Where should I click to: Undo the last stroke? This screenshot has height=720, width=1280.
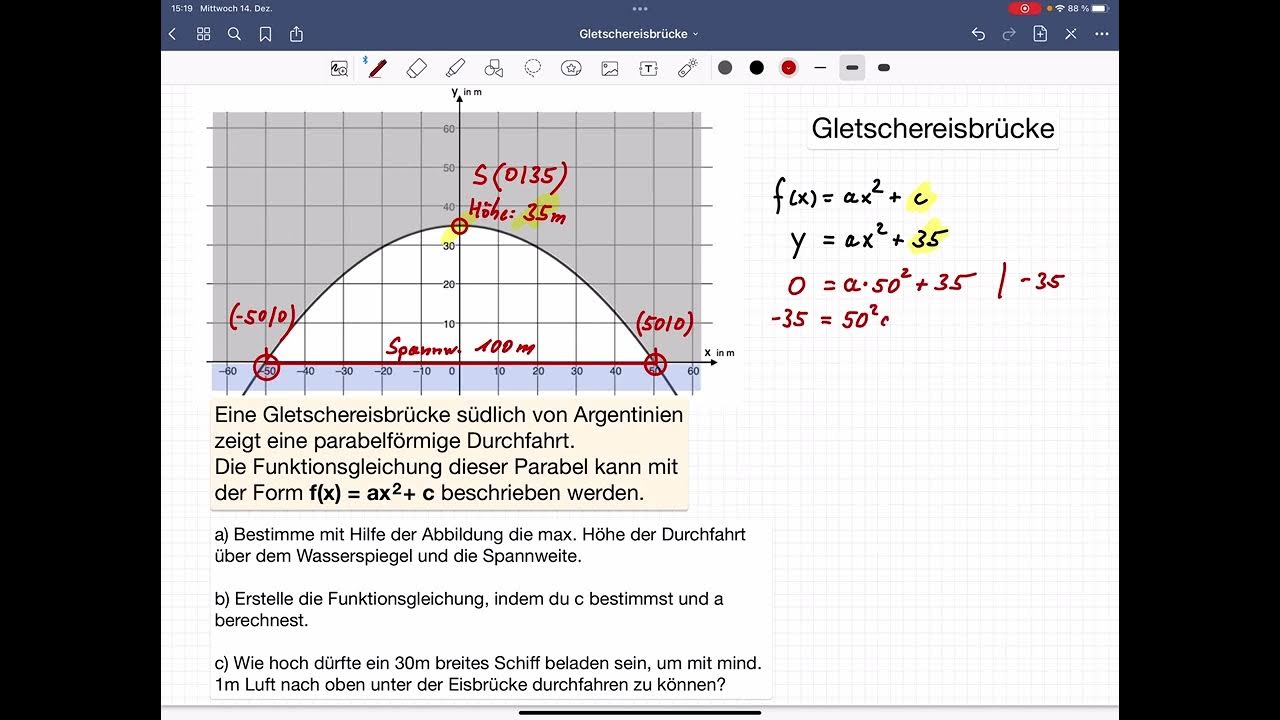(x=978, y=34)
